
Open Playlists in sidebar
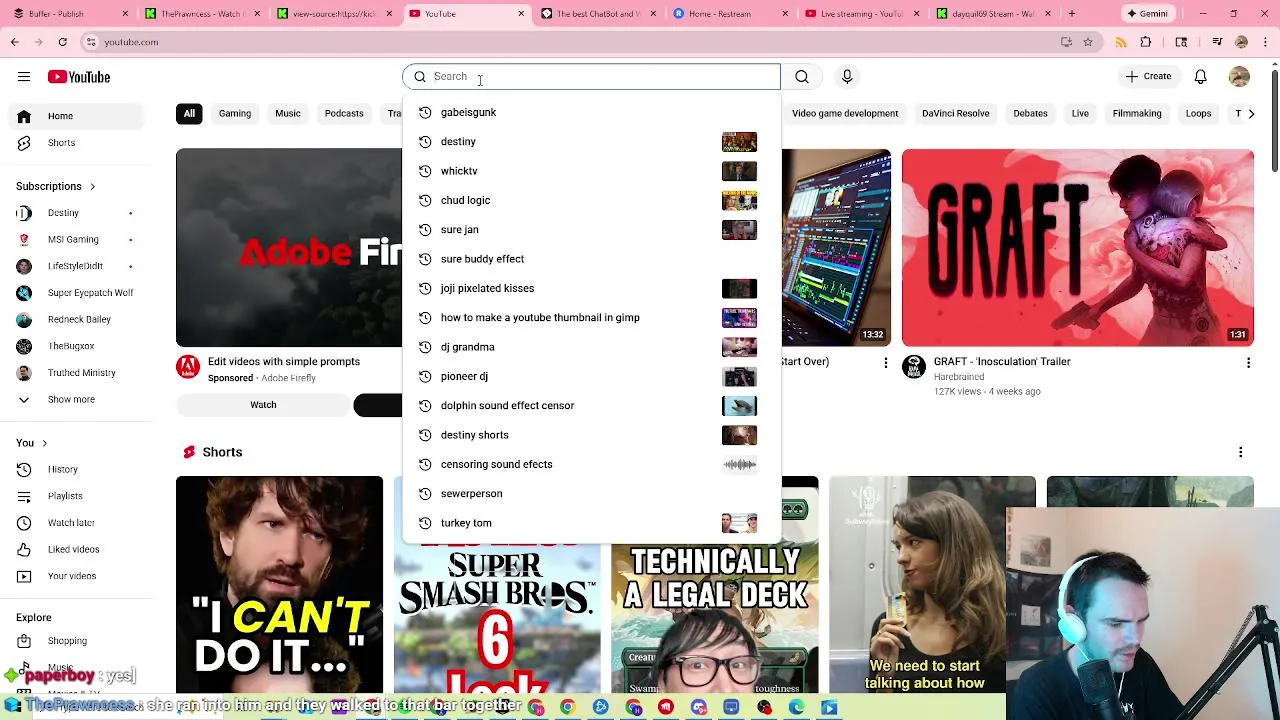(x=76, y=496)
